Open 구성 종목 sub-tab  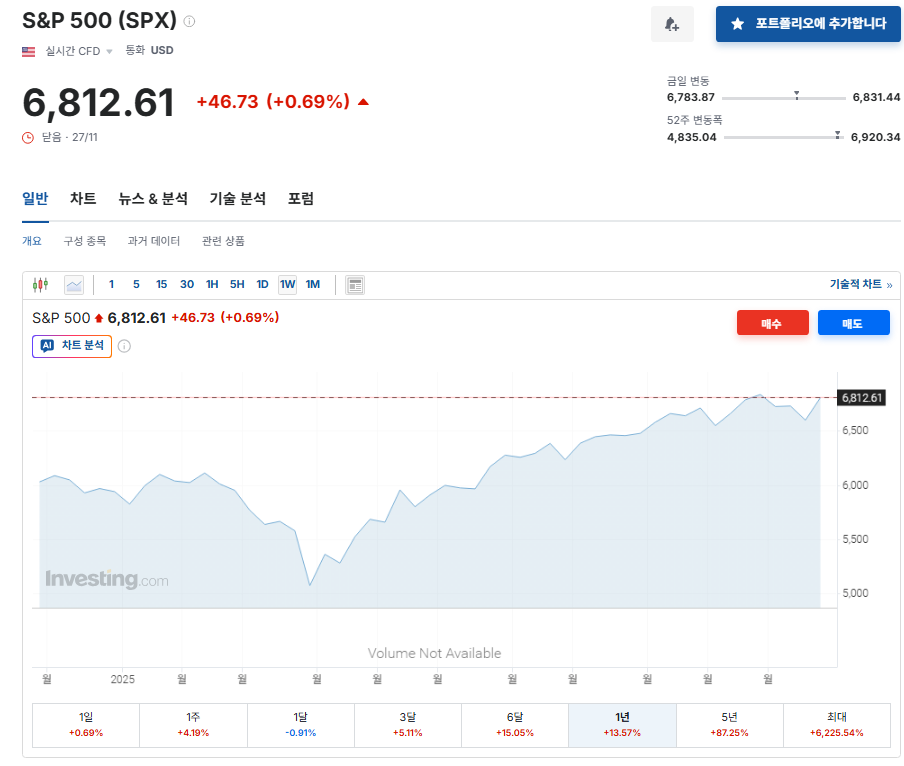[85, 241]
